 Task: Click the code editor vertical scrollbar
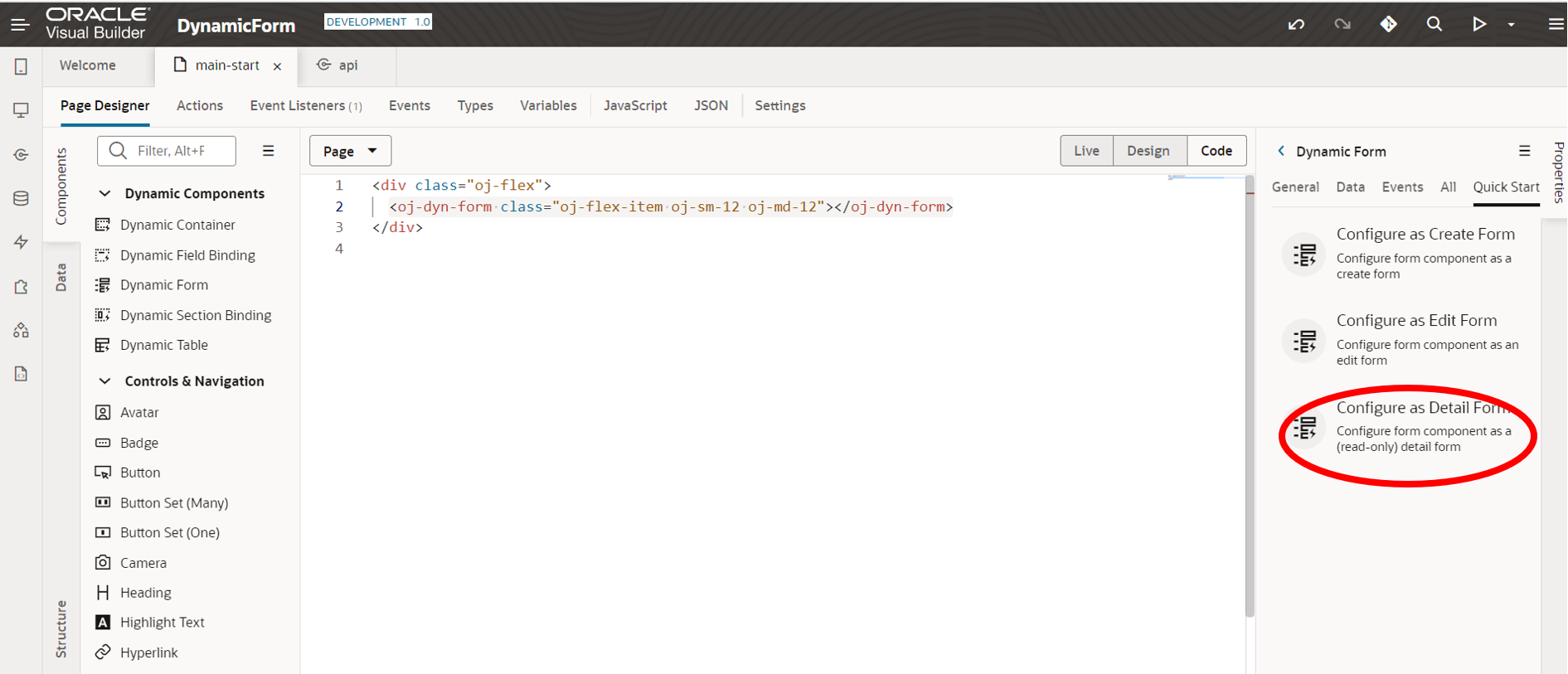[x=1250, y=398]
